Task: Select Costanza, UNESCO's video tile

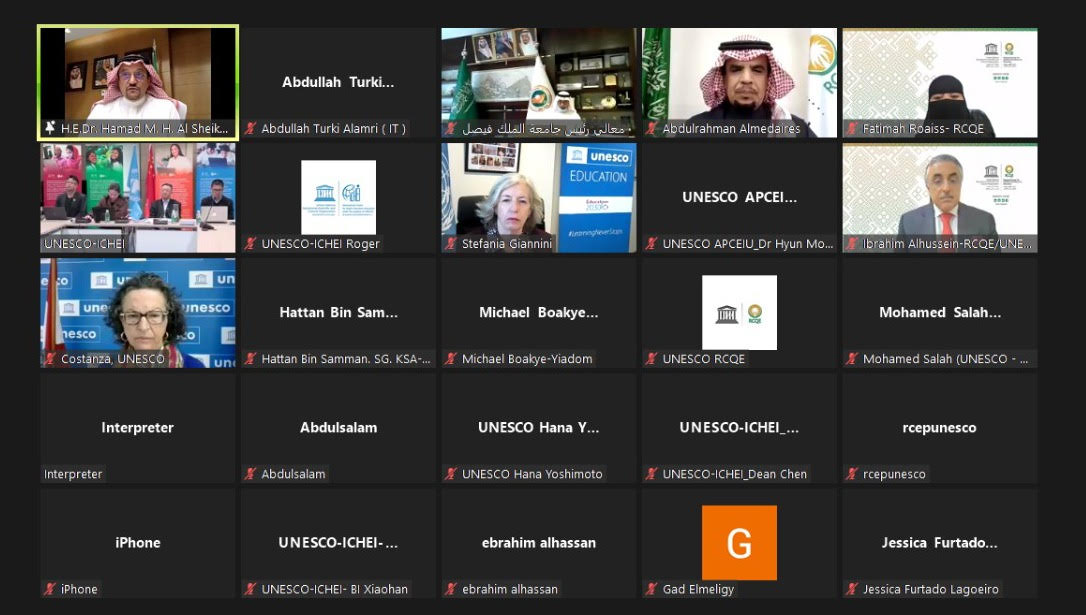Action: 137,311
